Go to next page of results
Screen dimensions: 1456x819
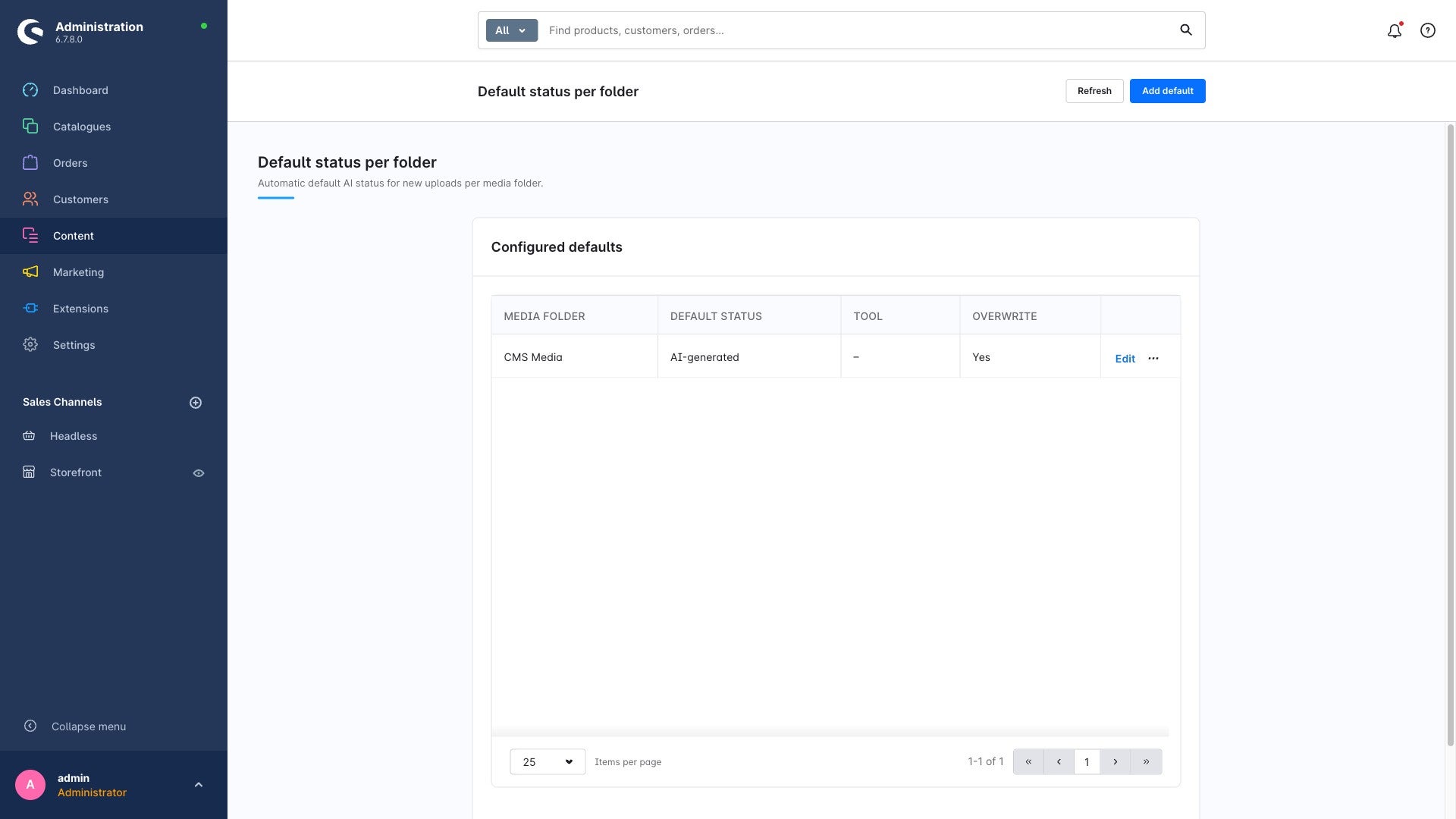pyautogui.click(x=1116, y=762)
